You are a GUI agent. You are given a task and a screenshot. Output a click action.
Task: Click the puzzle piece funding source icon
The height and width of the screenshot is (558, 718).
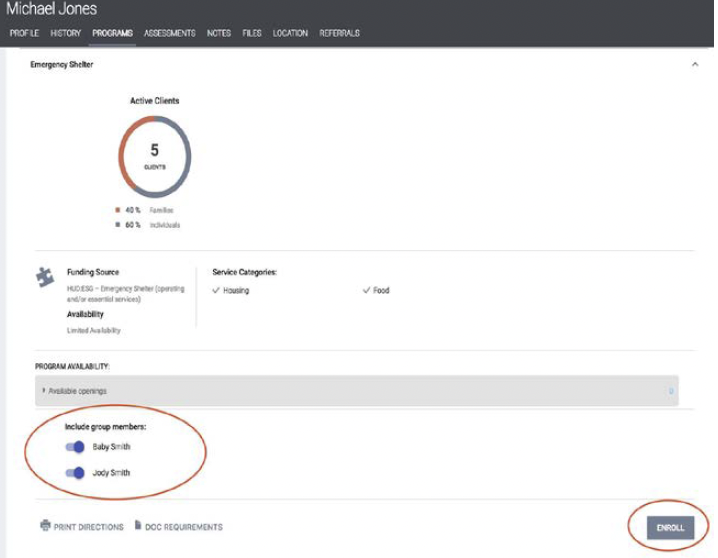(45, 277)
